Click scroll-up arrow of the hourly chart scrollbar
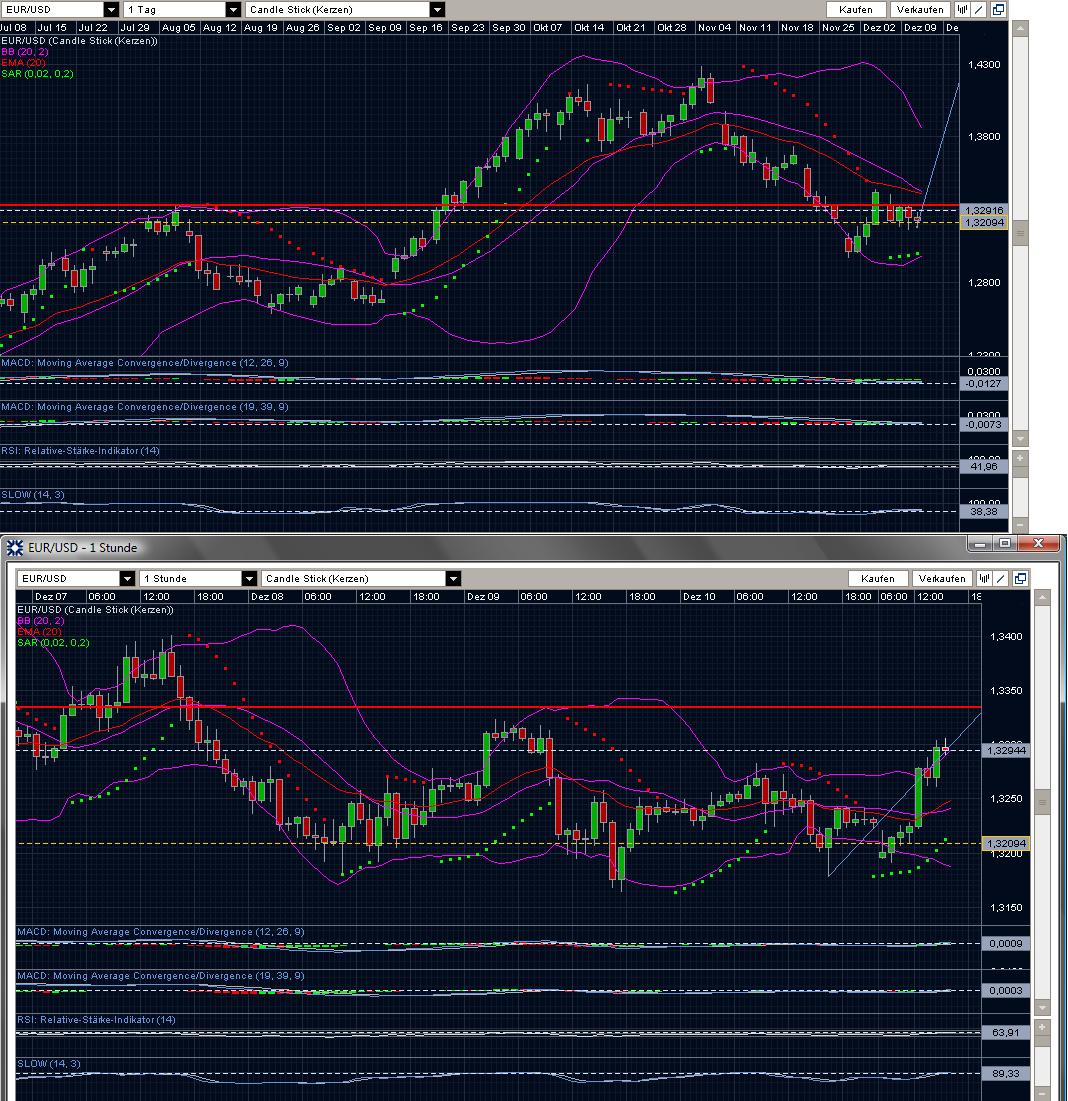This screenshot has height=1101, width=1068. coord(1042,597)
